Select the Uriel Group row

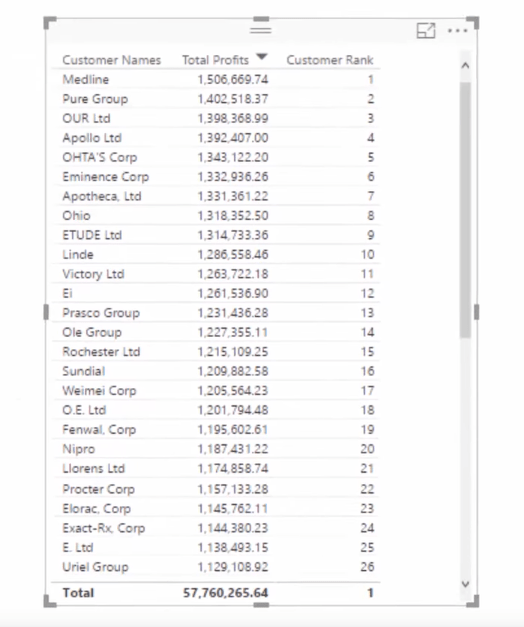(216, 567)
